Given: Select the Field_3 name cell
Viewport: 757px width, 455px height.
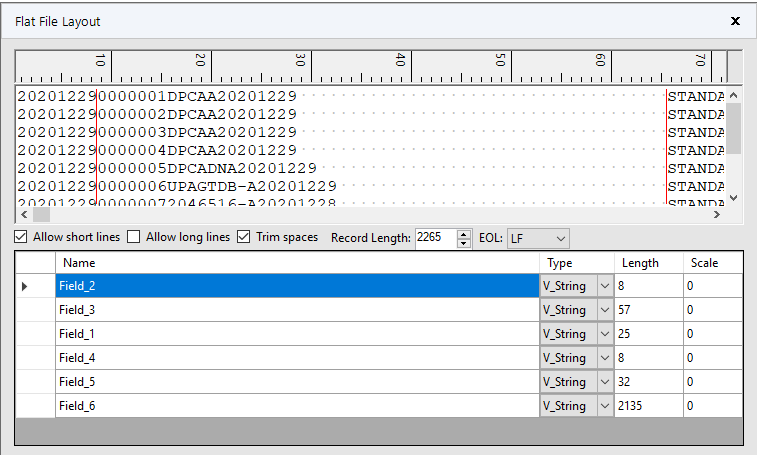Looking at the screenshot, I should pyautogui.click(x=297, y=310).
